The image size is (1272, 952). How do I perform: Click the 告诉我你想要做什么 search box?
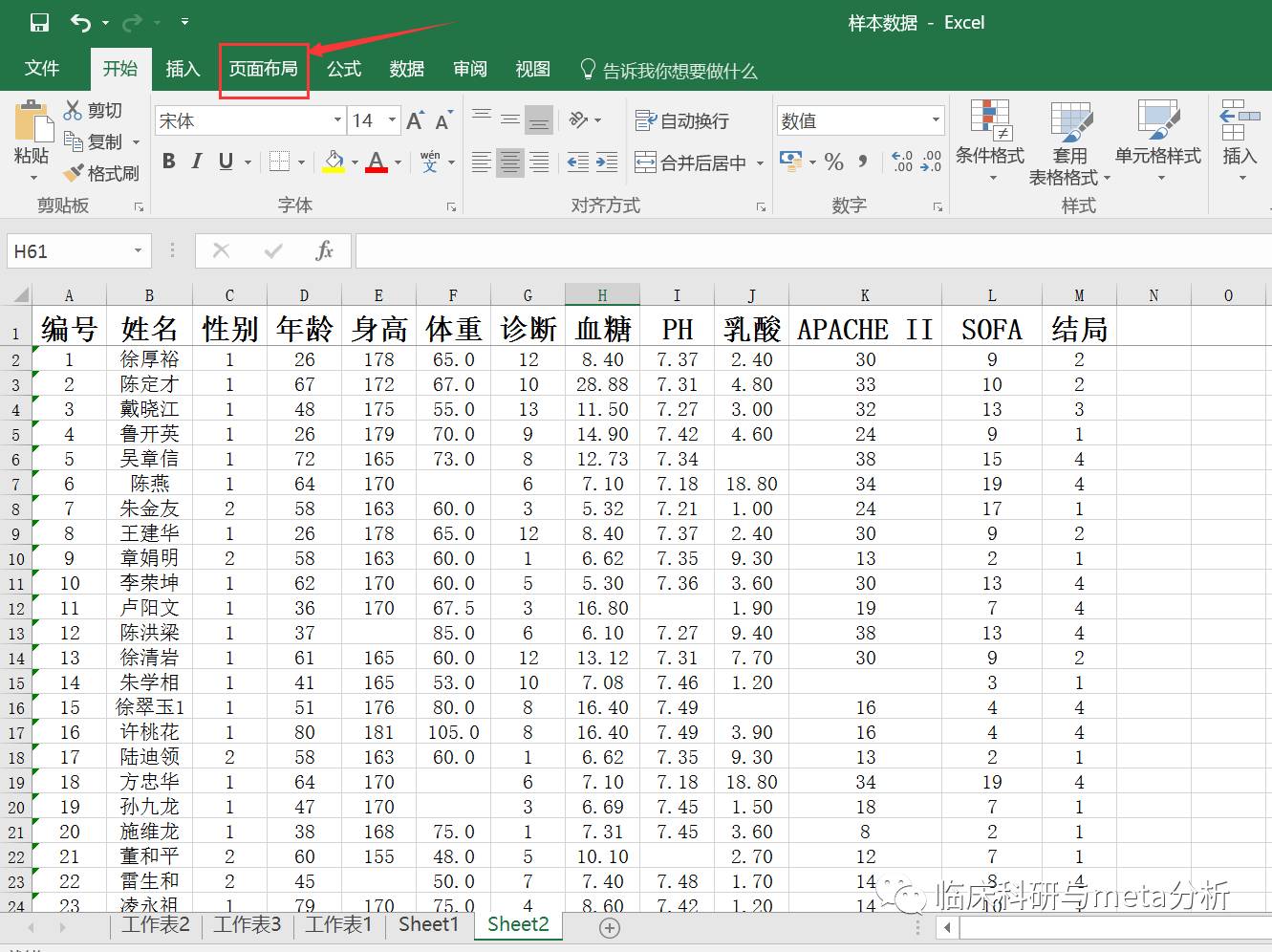pos(669,70)
